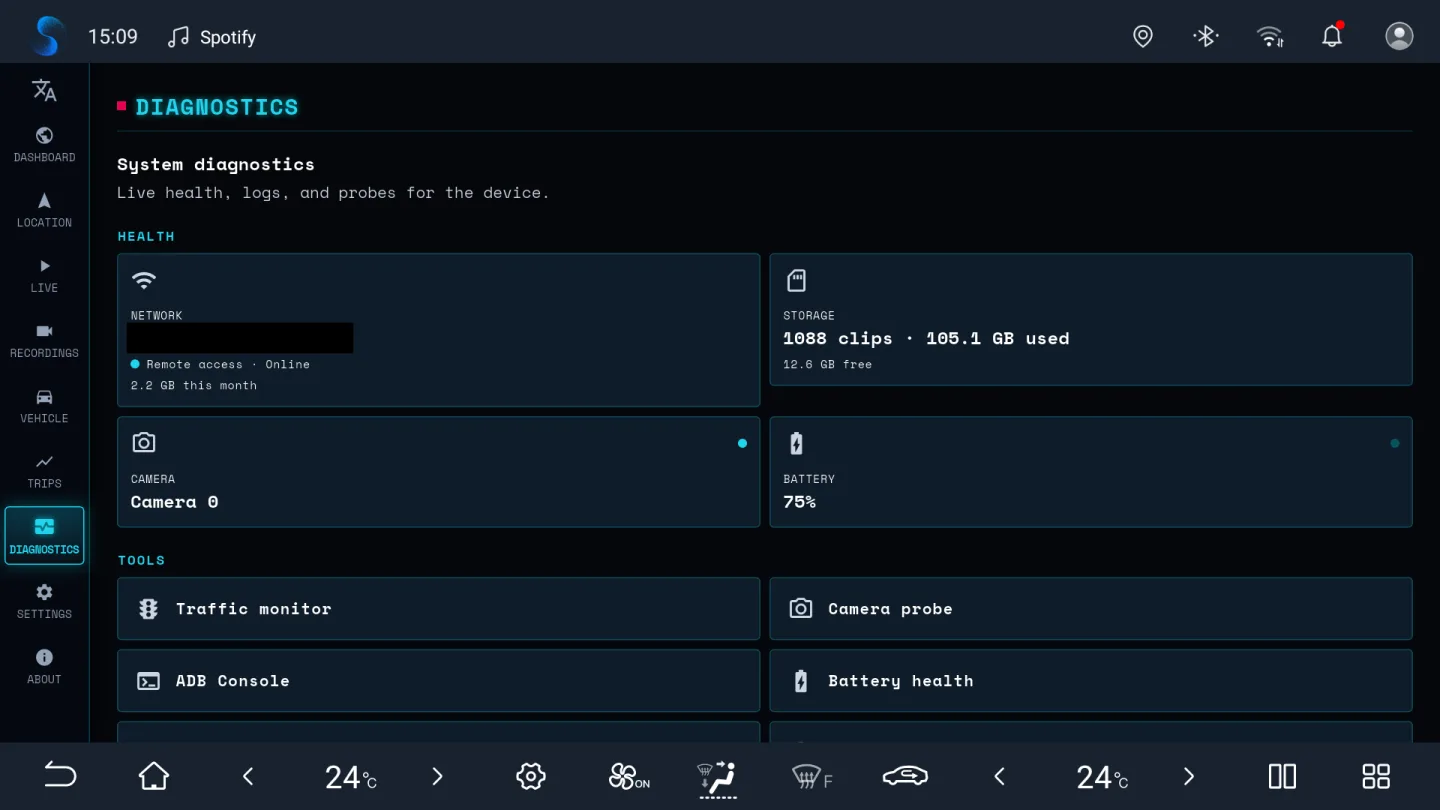Increase left temperature with right chevron
The height and width of the screenshot is (810, 1440).
tap(437, 776)
